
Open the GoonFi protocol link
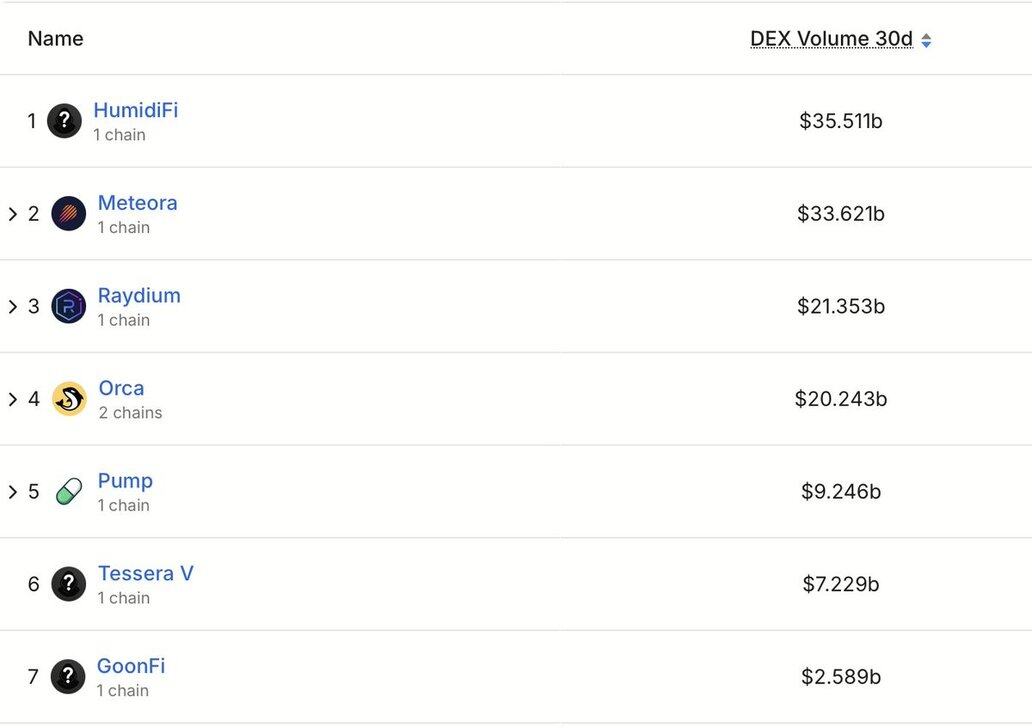[131, 666]
